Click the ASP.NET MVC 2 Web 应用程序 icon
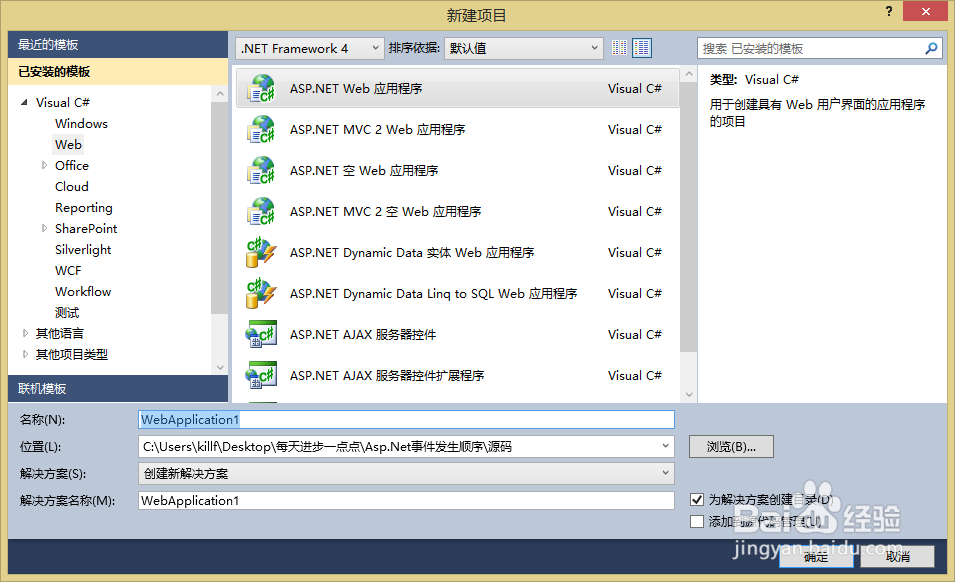This screenshot has height=582, width=955. 261,129
